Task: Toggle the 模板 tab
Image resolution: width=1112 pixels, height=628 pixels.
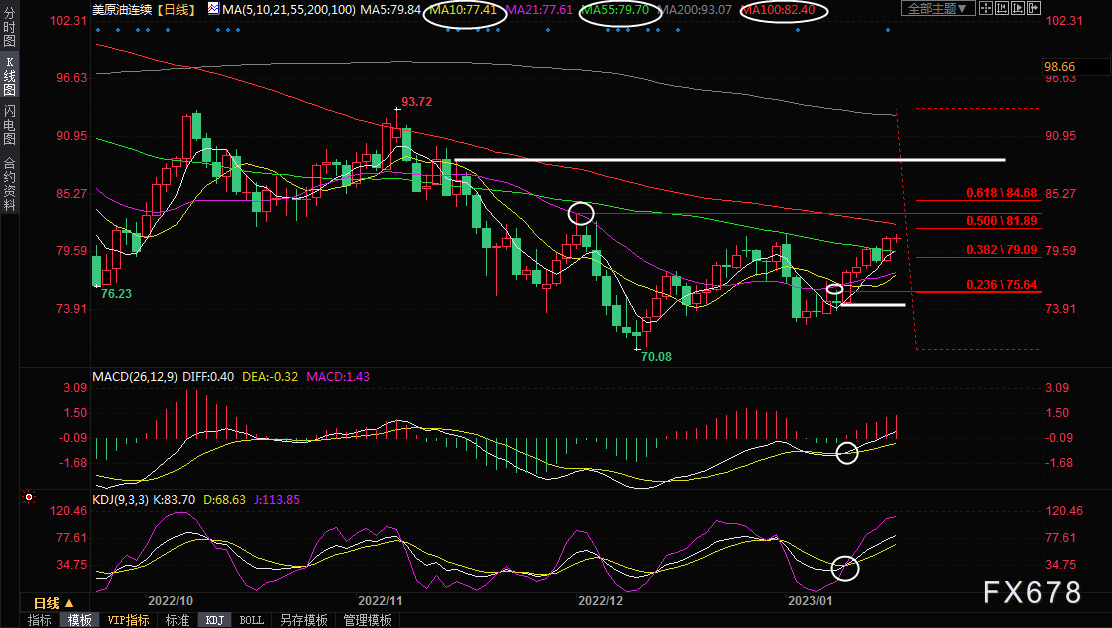Action: click(79, 620)
